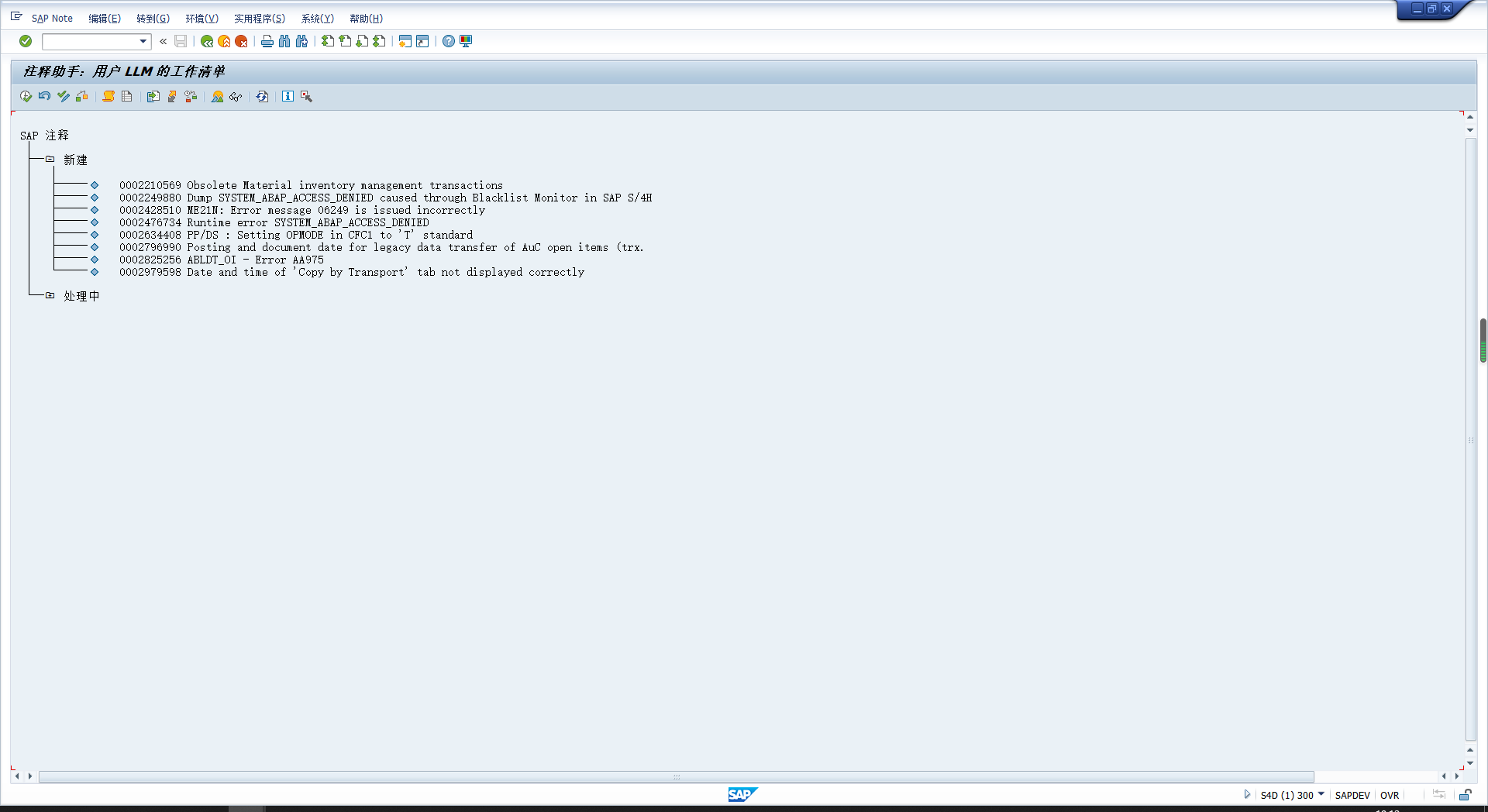Click the green Enter checkmark icon
1488x812 pixels.
tap(26, 41)
